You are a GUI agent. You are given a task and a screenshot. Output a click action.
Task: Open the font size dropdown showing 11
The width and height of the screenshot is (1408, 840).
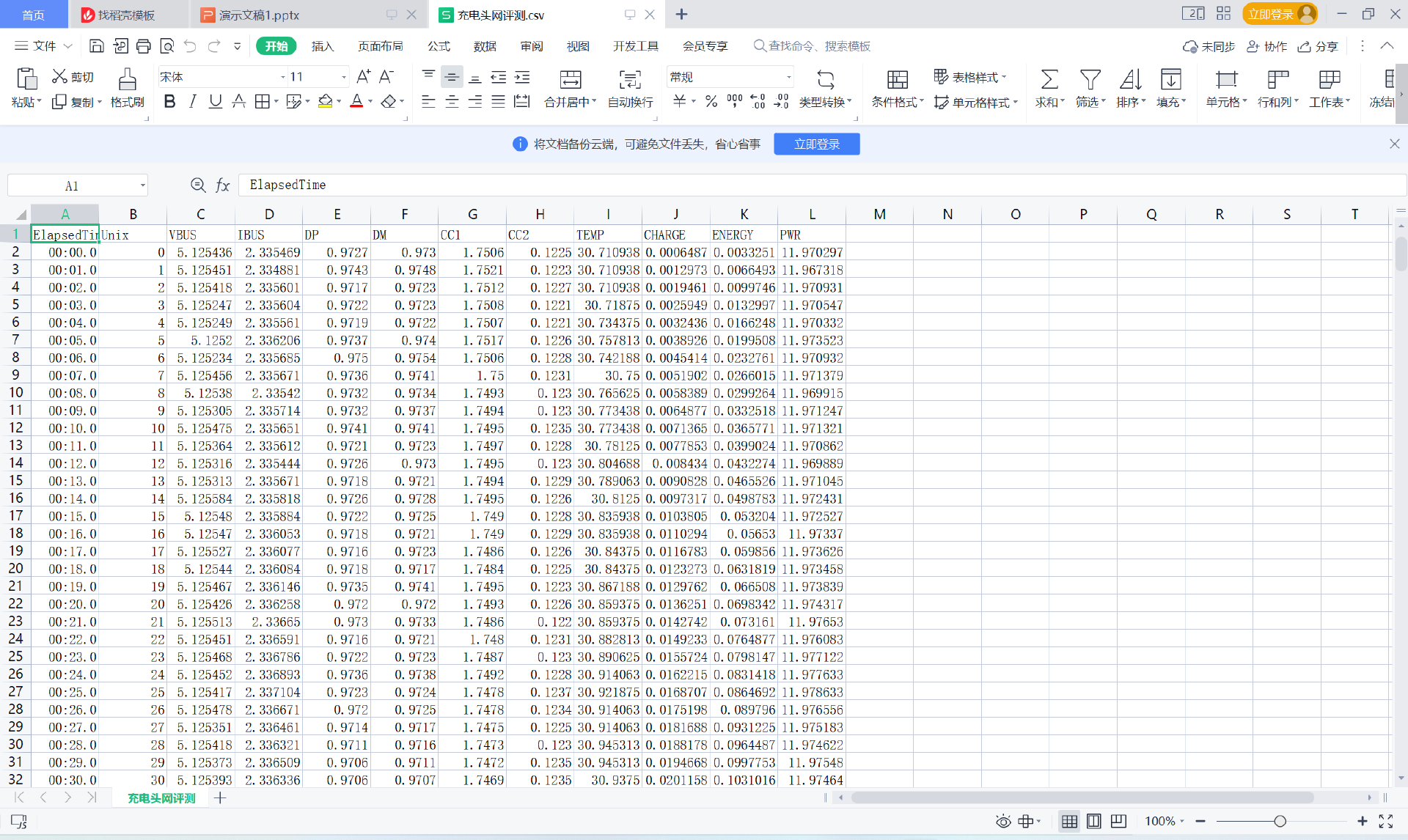click(344, 77)
